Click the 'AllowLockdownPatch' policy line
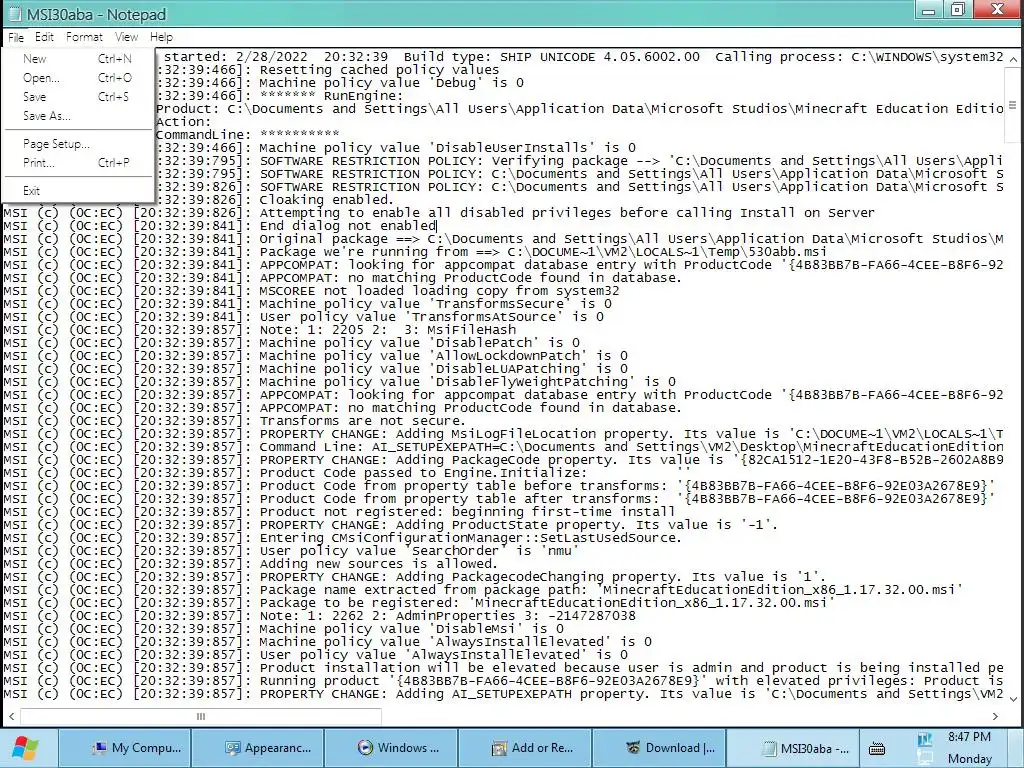Screen dimensions: 1024x768 pyautogui.click(x=443, y=356)
